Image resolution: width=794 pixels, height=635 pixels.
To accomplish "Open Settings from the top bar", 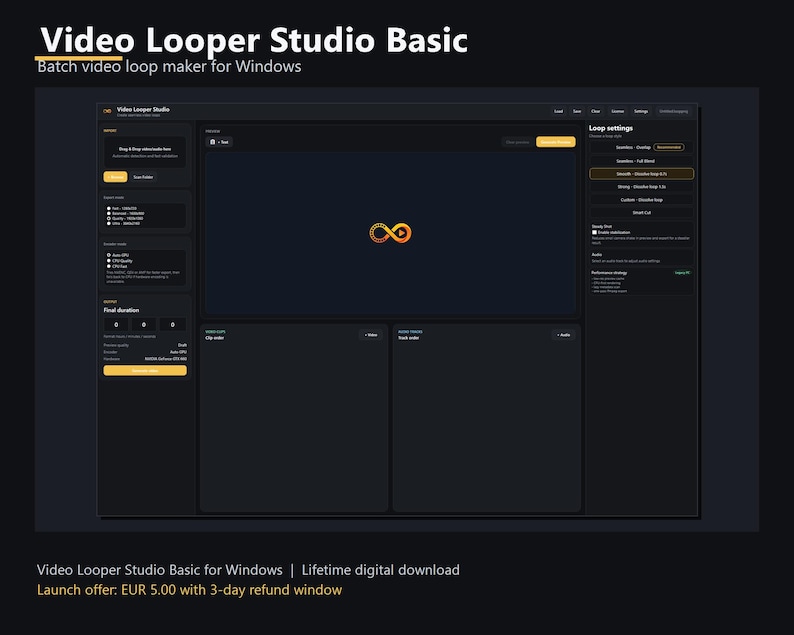I will coord(641,111).
